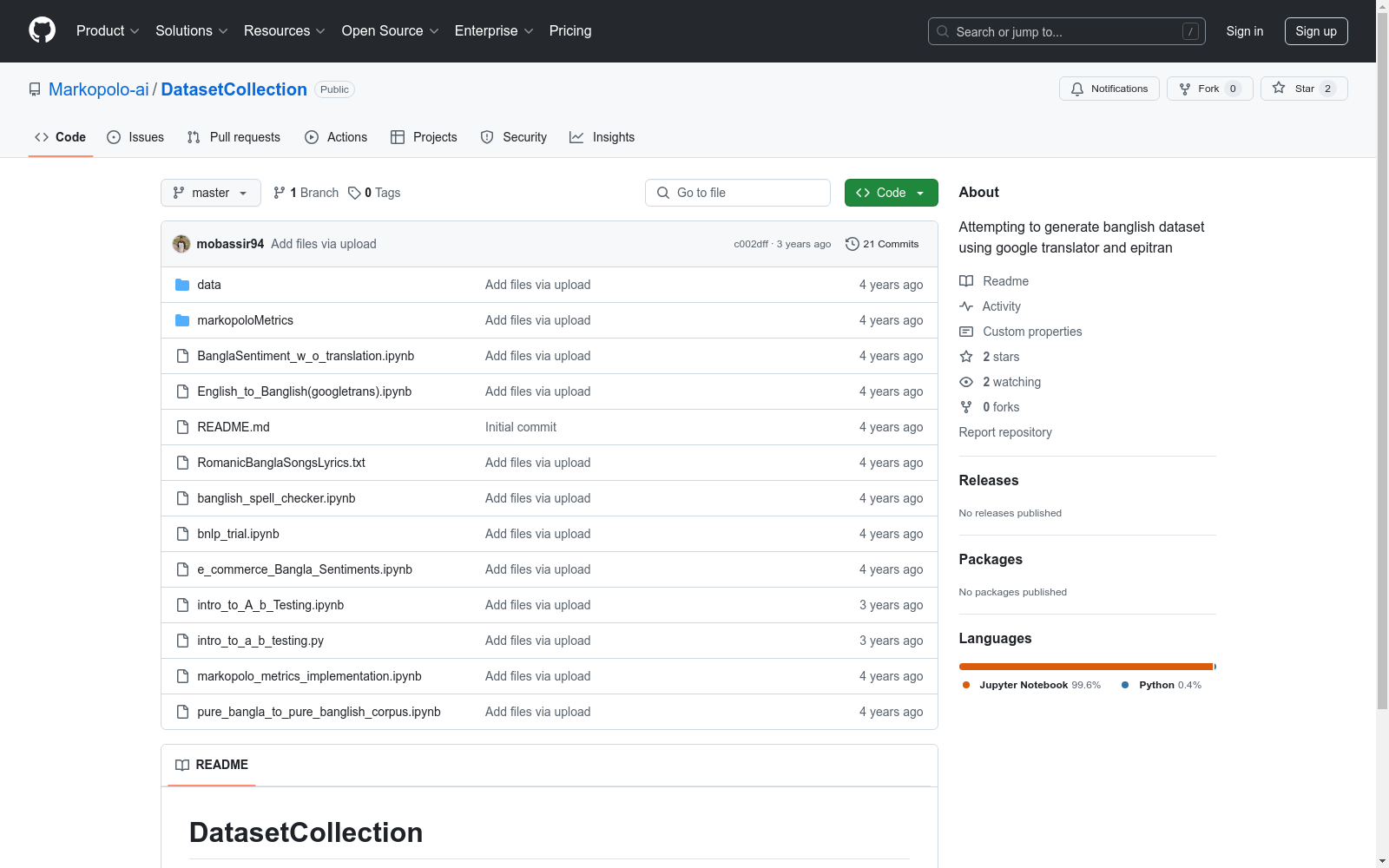
Task: Click the notifications bell icon
Action: point(1077,89)
